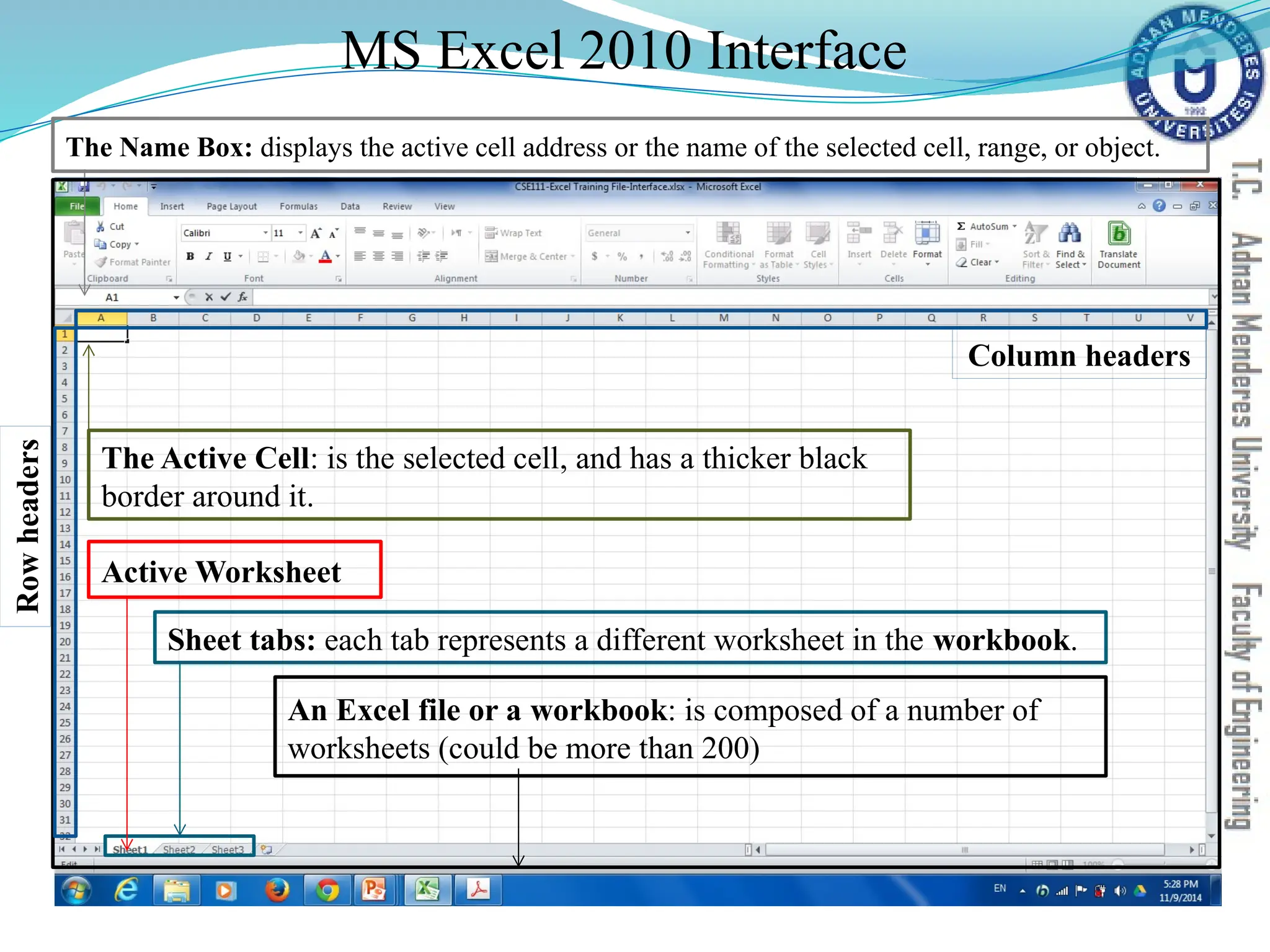This screenshot has height=952, width=1270.
Task: Click row header 10
Action: pos(64,480)
